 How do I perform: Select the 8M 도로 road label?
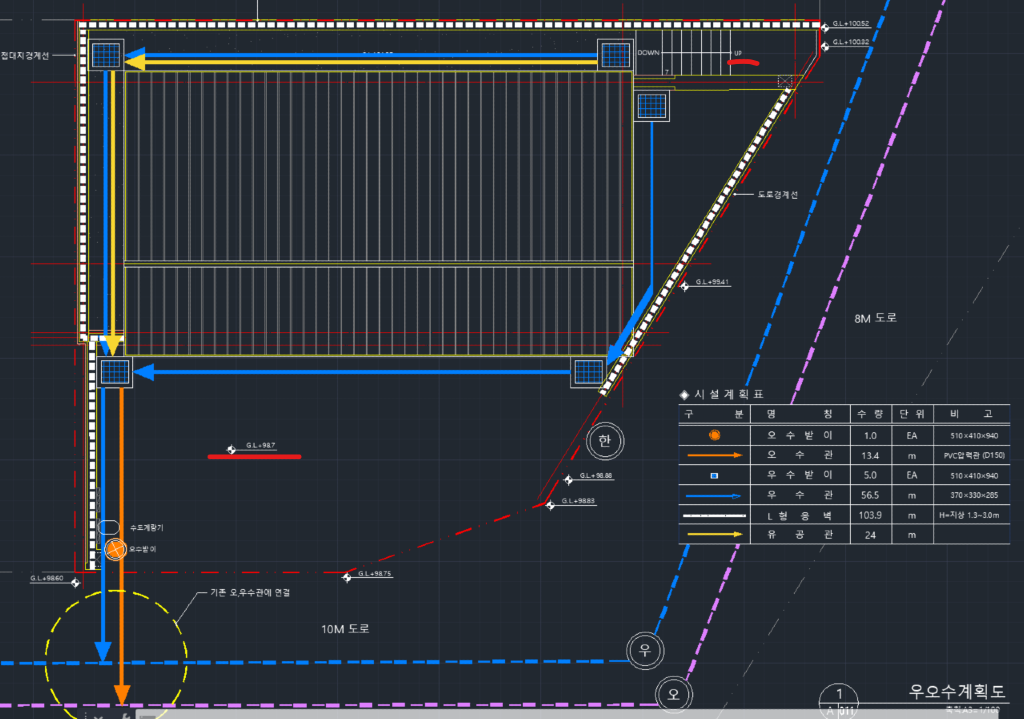[876, 318]
